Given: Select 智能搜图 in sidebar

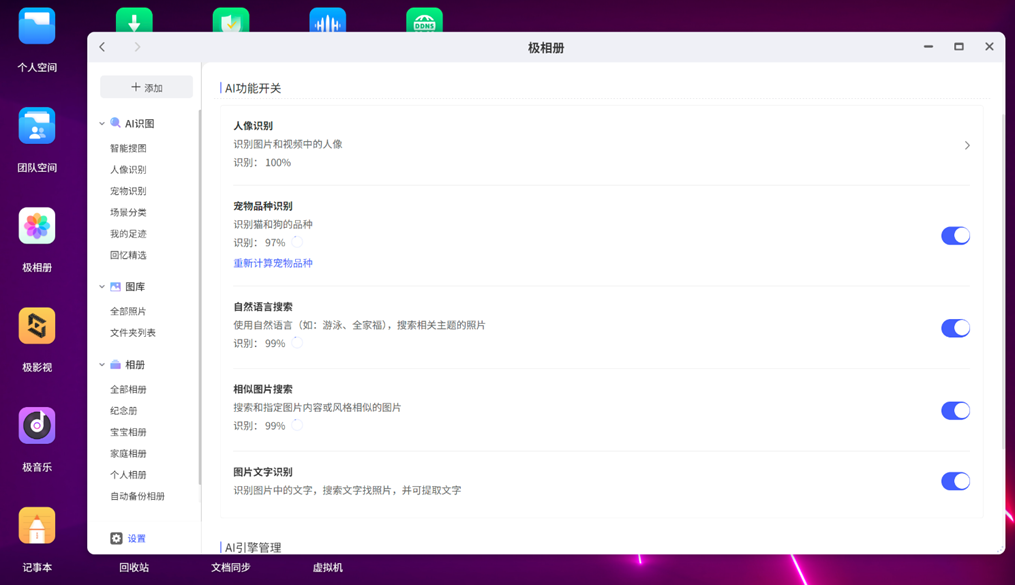Looking at the screenshot, I should coord(128,148).
